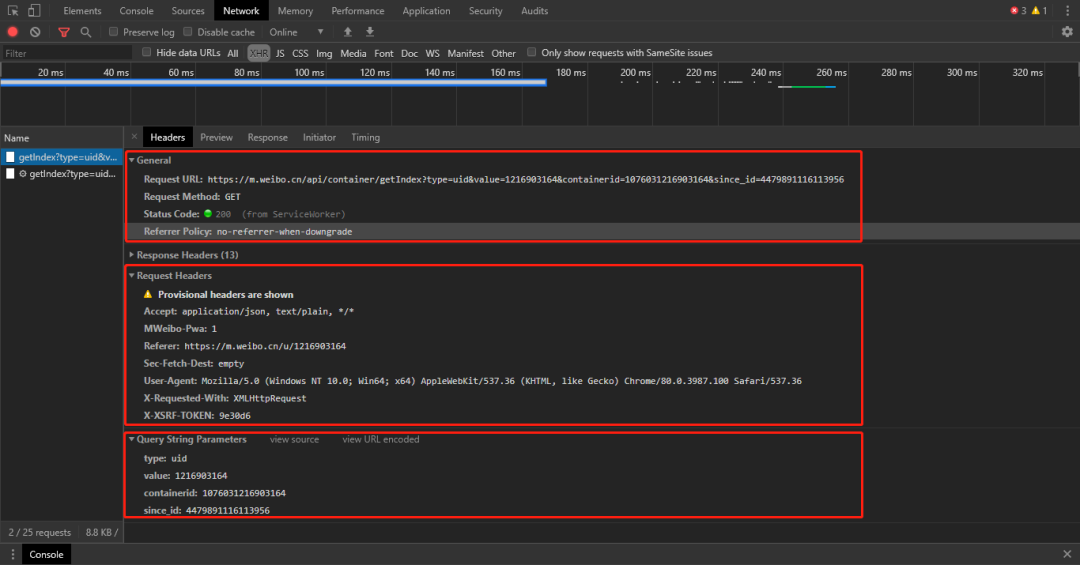Toggle the filter funnel icon
The height and width of the screenshot is (565, 1080).
[x=64, y=32]
